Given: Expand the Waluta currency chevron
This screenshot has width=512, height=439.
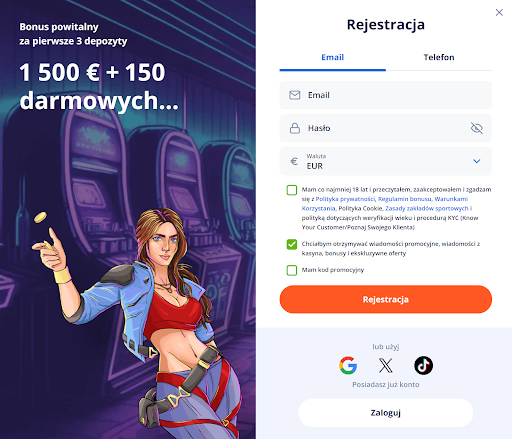Looking at the screenshot, I should point(477,161).
